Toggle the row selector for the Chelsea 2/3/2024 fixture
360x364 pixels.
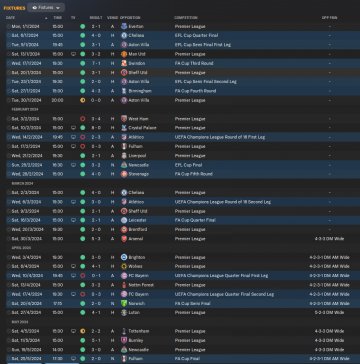click(x=8, y=193)
